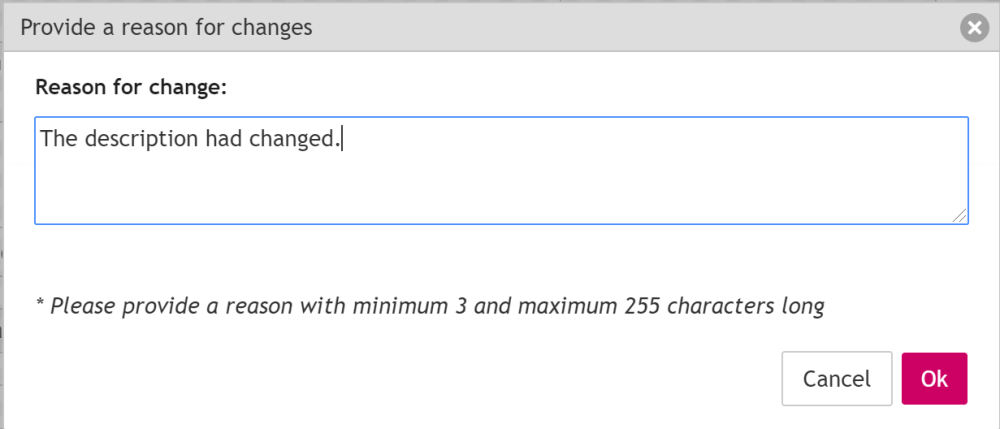The width and height of the screenshot is (1000, 429).
Task: Click the word 'changes' in dialog title
Action: click(x=272, y=27)
